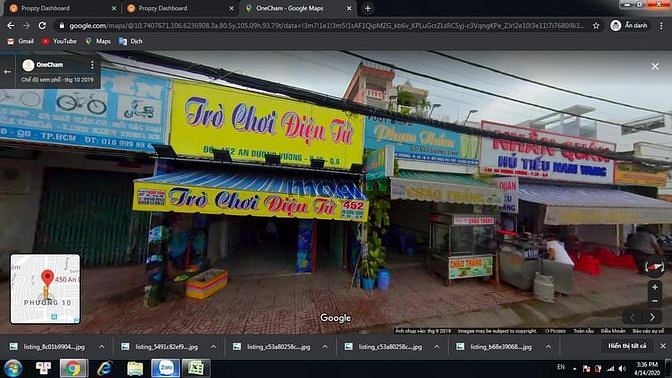Click the Street View compass control
672x378 pixels.
coord(654,267)
